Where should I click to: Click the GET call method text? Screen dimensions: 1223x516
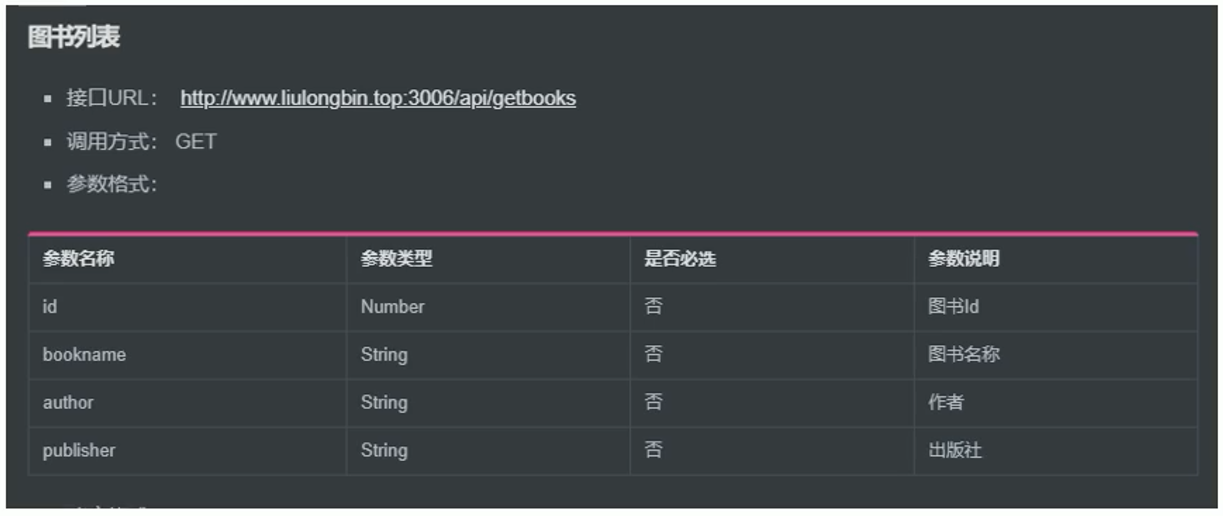[x=196, y=141]
